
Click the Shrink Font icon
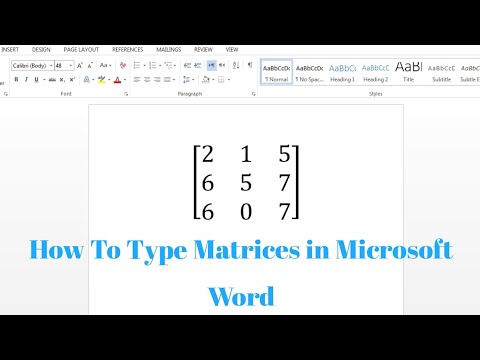(x=90, y=65)
